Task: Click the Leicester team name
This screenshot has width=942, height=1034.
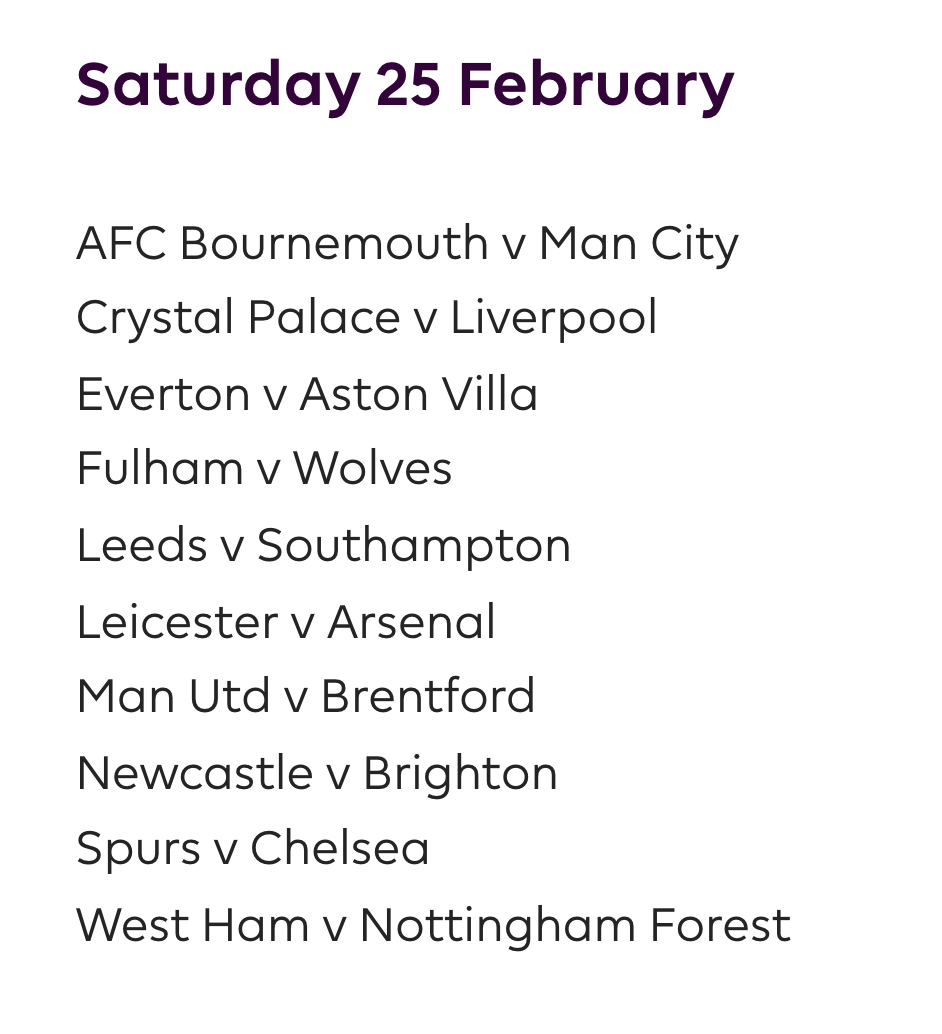Action: click(x=175, y=622)
